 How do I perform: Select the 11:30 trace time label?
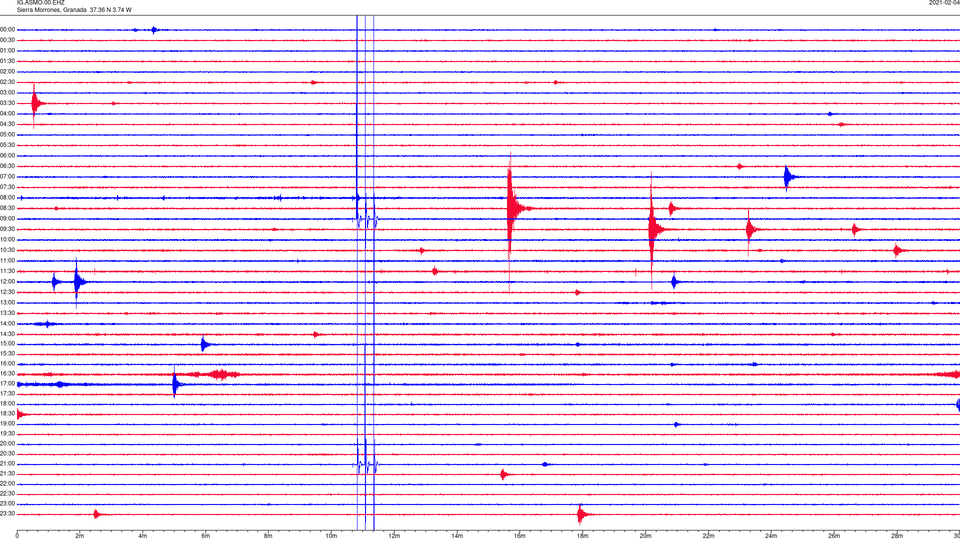click(7, 271)
